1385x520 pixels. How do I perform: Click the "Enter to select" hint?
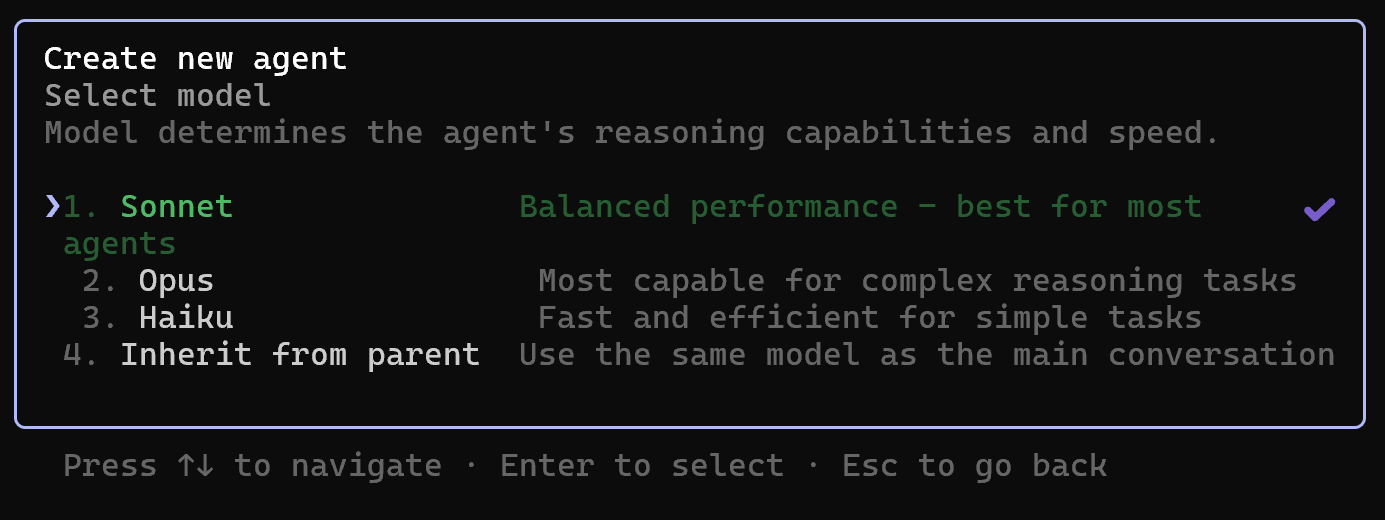(x=641, y=466)
